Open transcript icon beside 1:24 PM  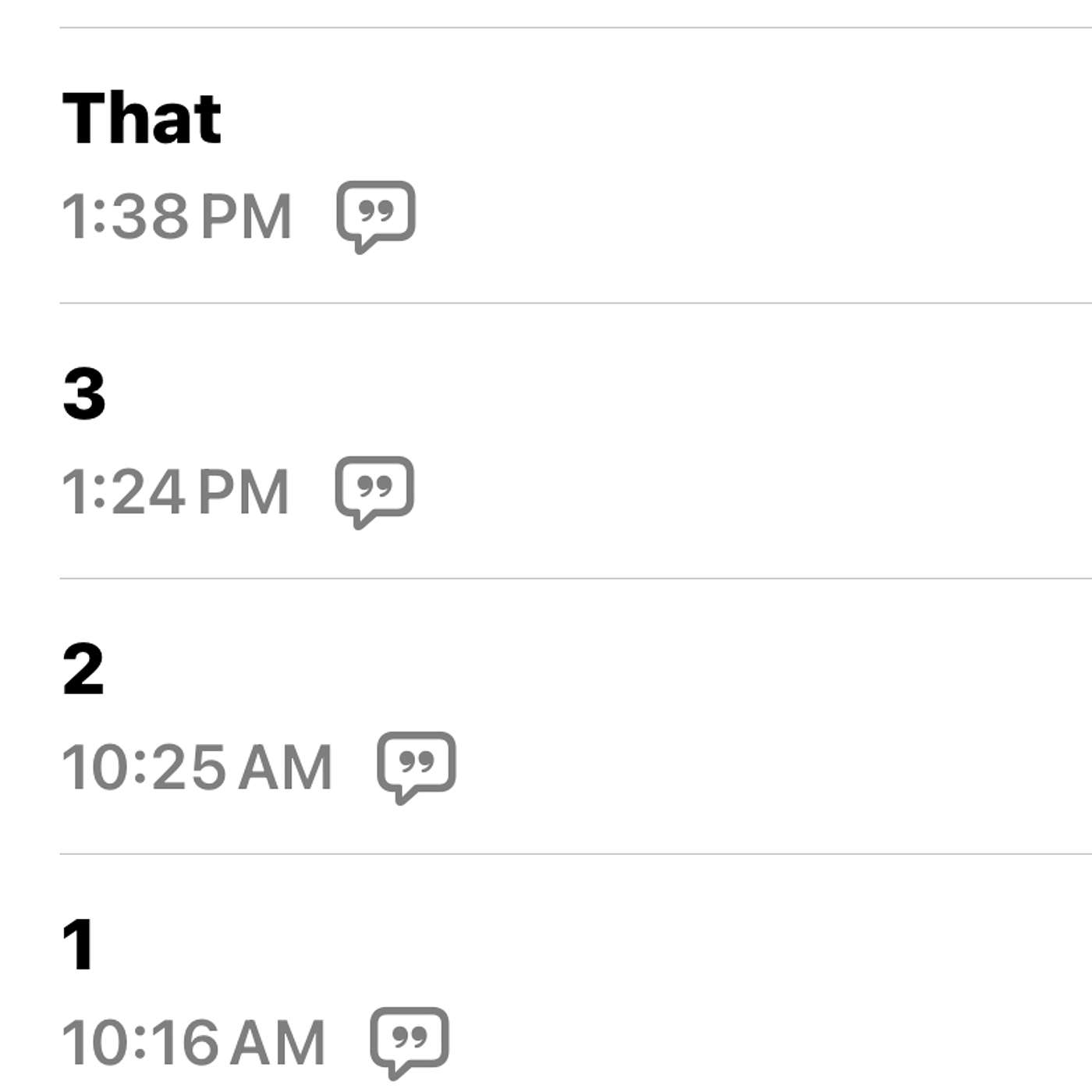click(374, 492)
